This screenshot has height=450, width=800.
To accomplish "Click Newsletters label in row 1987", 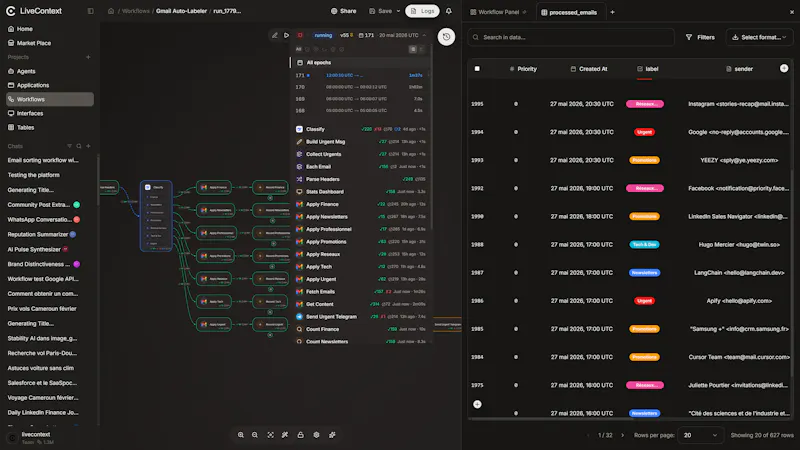I will coord(644,272).
